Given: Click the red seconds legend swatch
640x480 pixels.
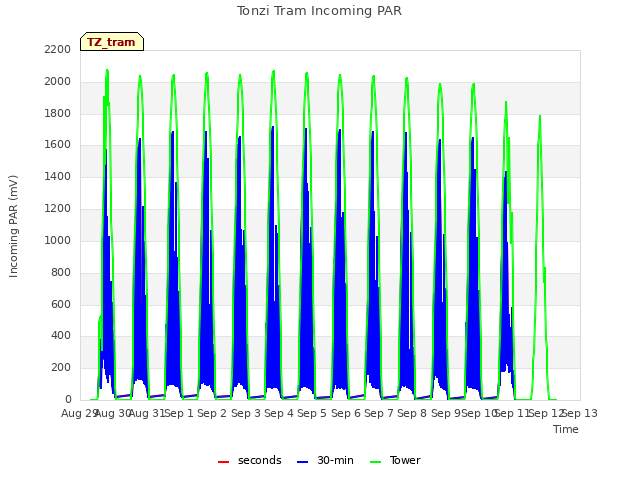Looking at the screenshot, I should point(224,462).
